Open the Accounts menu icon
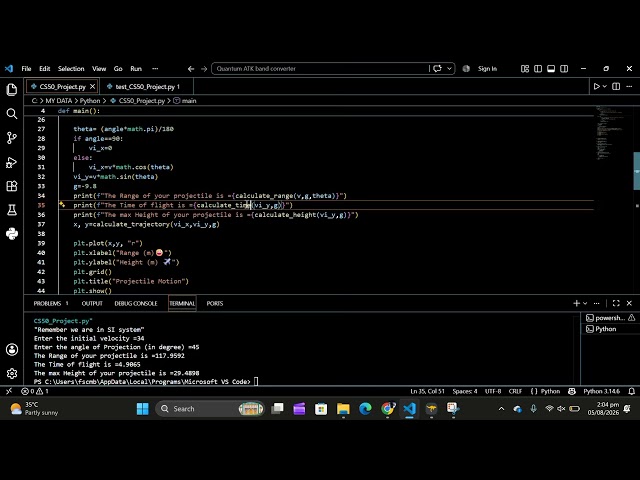The image size is (640, 480). point(12,349)
